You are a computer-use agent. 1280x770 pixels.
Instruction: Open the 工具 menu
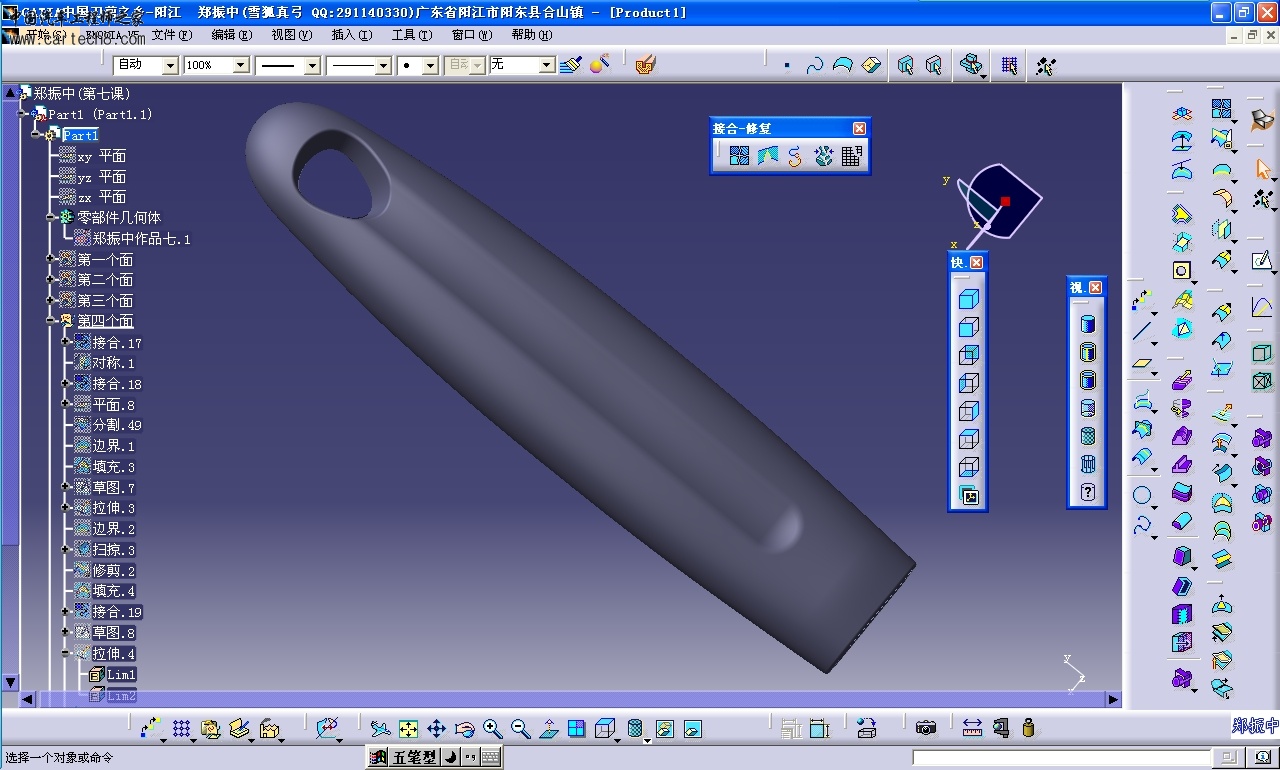coord(412,35)
